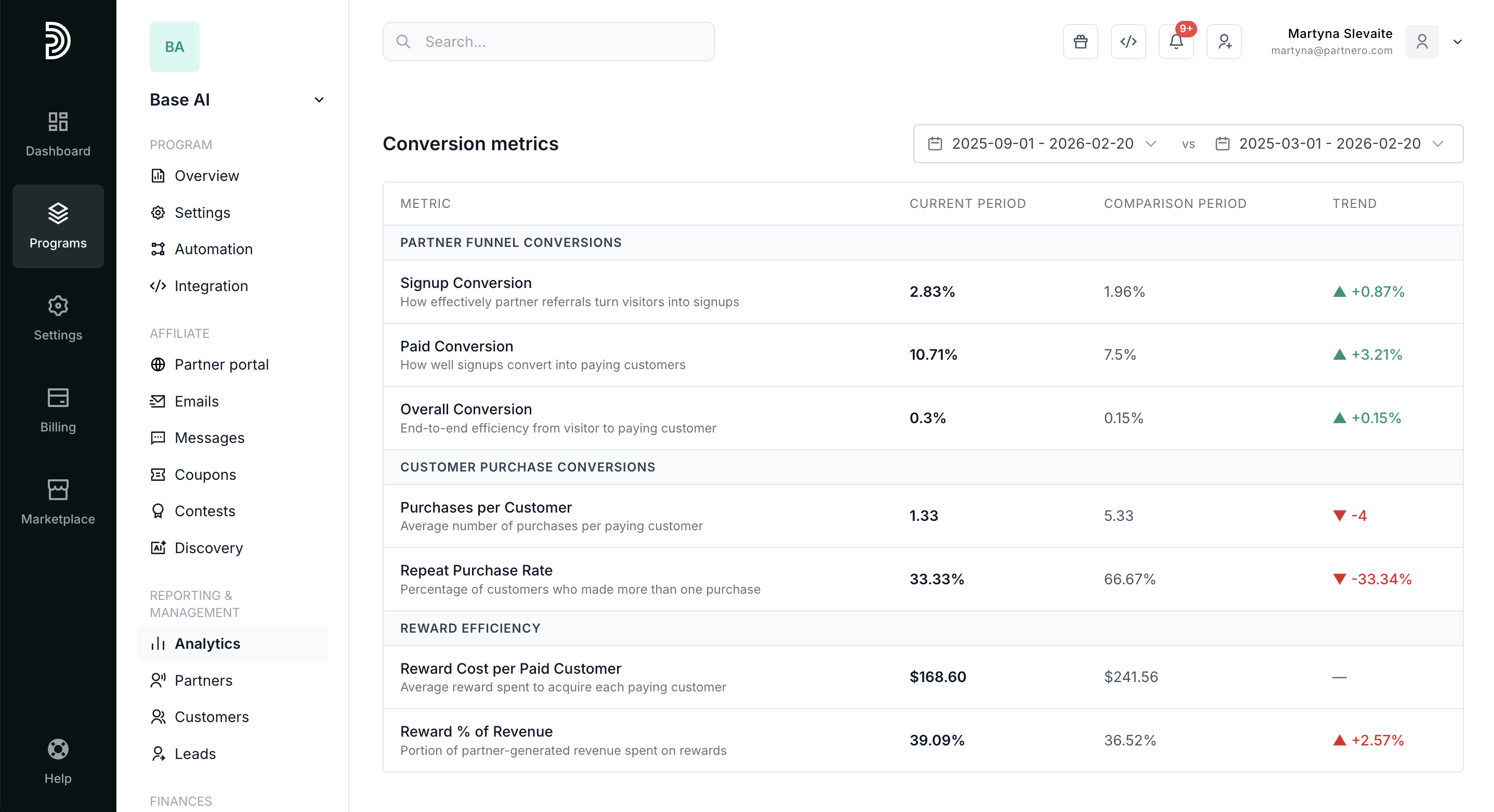Open notifications bell with 9+ badge

[x=1175, y=42]
